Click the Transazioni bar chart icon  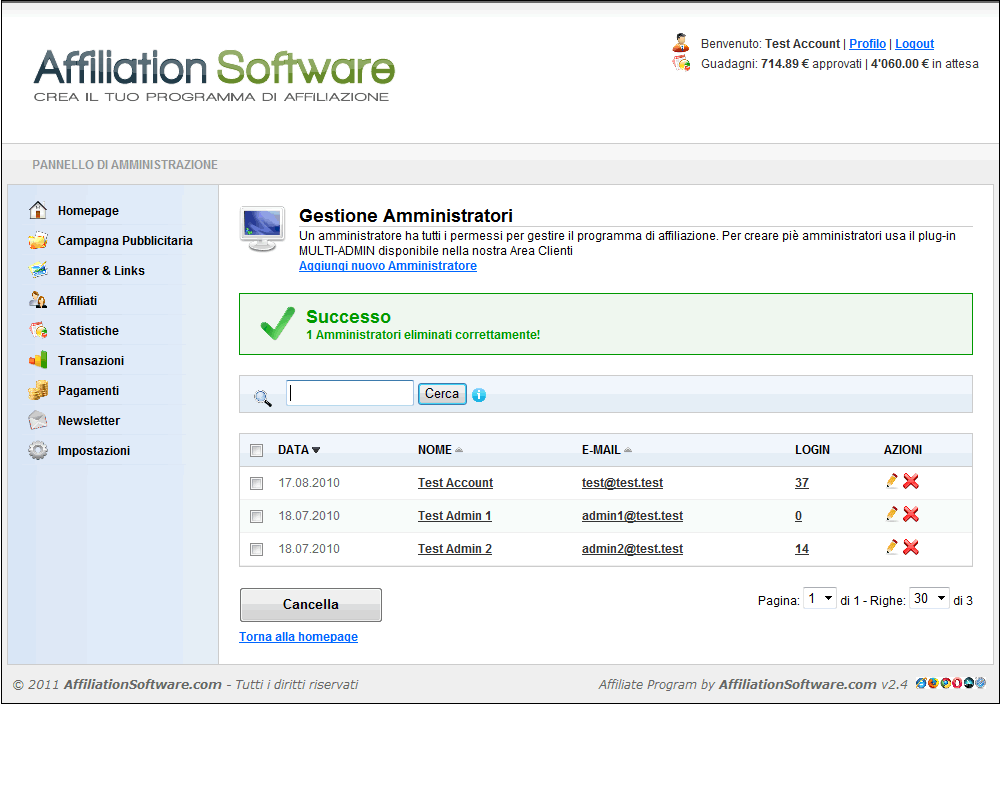[38, 360]
